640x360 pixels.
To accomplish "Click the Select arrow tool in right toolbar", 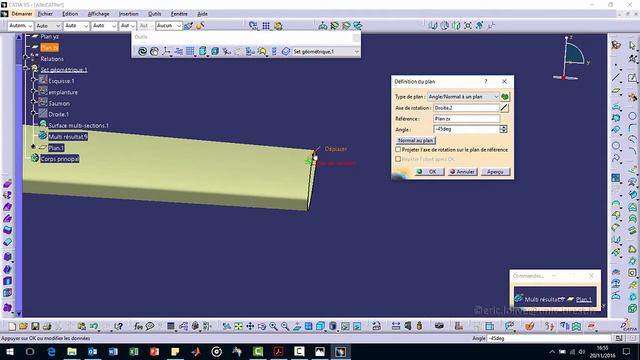I will 632,45.
